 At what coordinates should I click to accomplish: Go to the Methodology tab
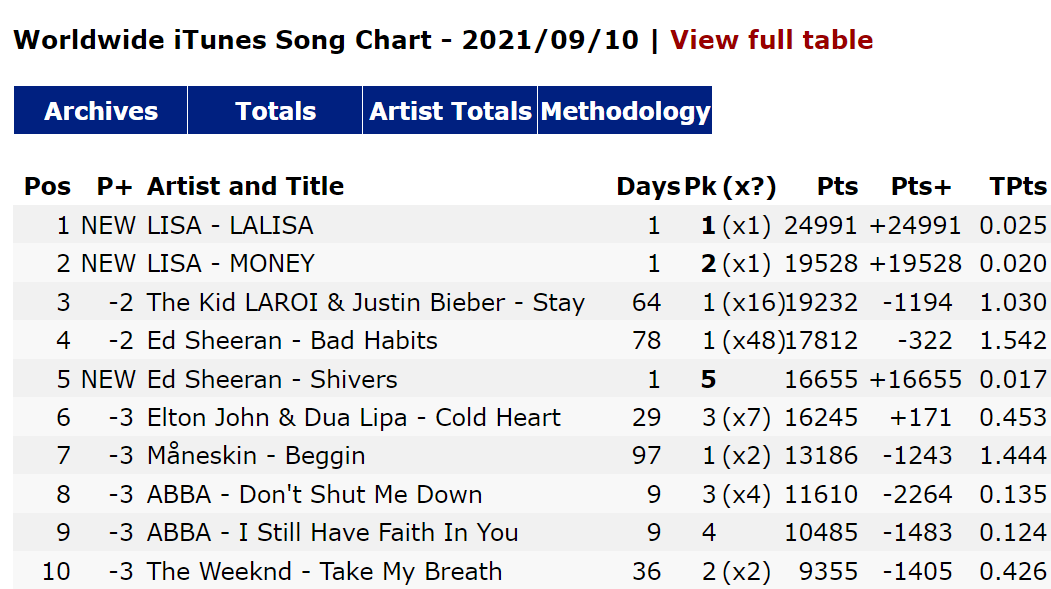[x=625, y=111]
